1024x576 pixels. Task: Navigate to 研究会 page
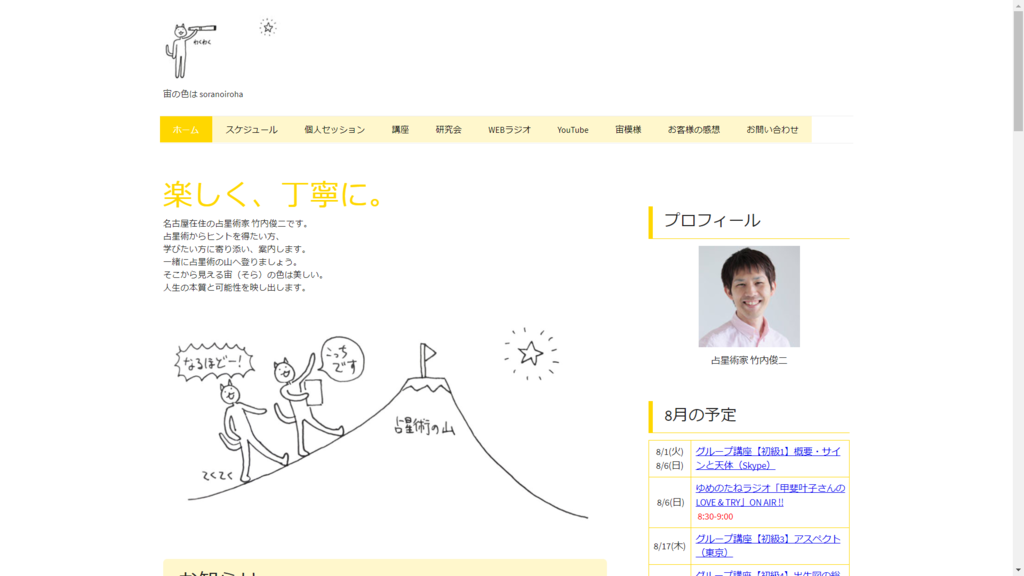tap(449, 129)
